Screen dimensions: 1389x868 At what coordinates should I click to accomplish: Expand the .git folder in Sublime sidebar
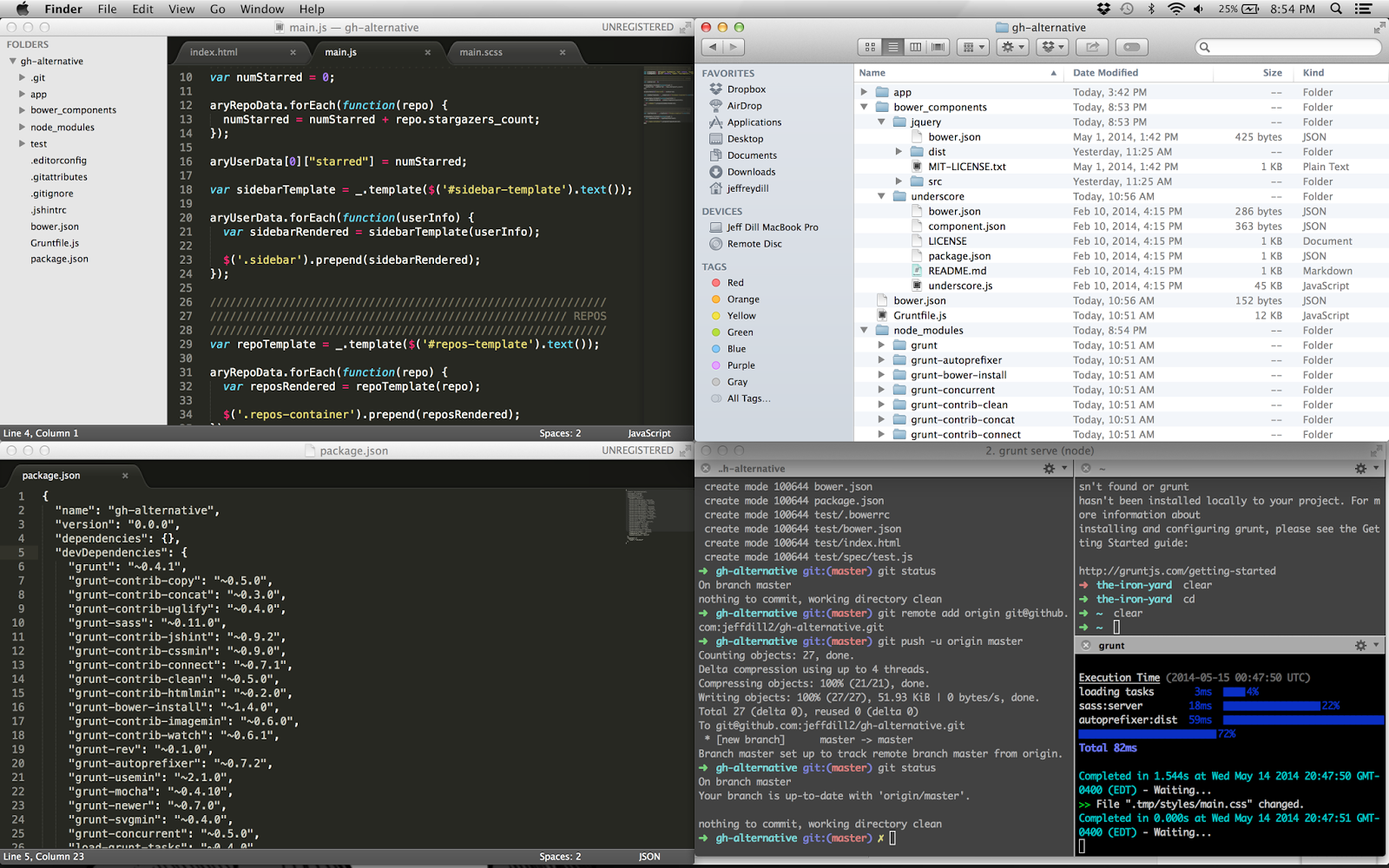pyautogui.click(x=22, y=78)
